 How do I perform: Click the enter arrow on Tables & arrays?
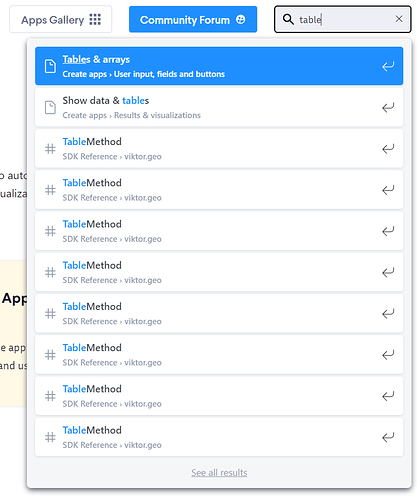point(388,66)
